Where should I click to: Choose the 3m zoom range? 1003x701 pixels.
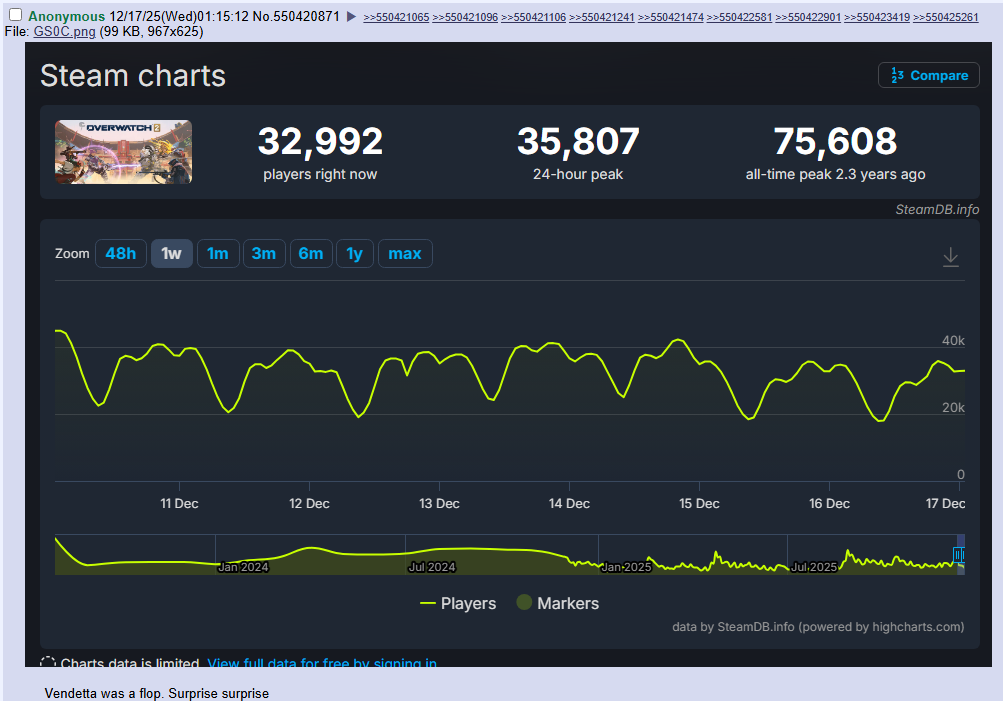[x=264, y=254]
